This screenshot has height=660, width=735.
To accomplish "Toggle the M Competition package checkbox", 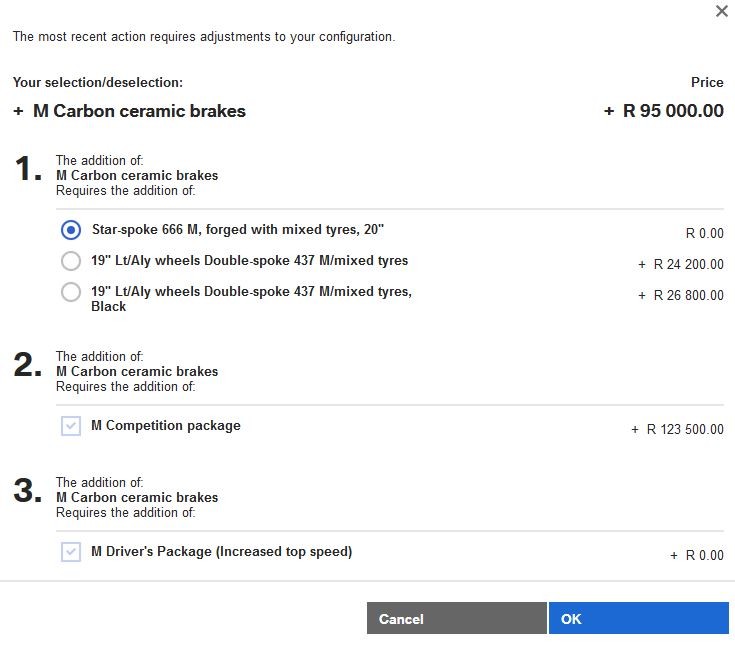I will pyautogui.click(x=71, y=426).
